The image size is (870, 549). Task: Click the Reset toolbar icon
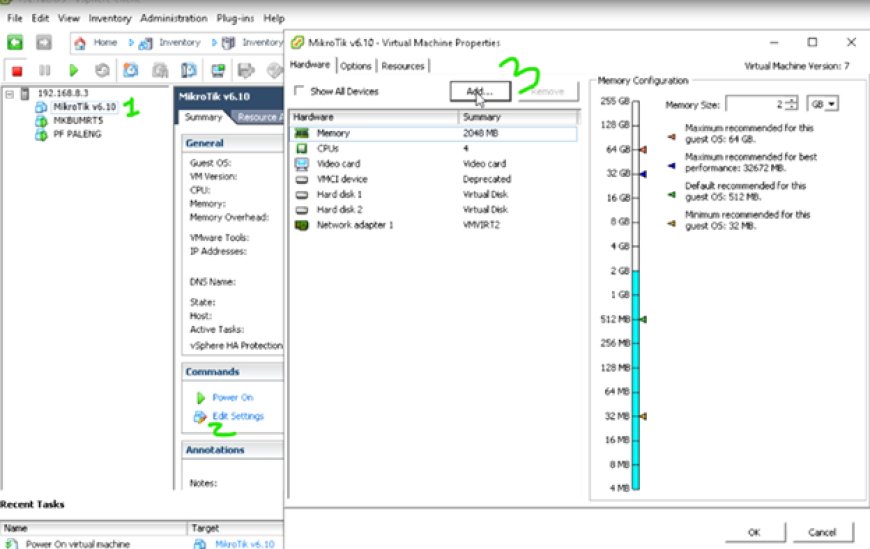coord(102,70)
